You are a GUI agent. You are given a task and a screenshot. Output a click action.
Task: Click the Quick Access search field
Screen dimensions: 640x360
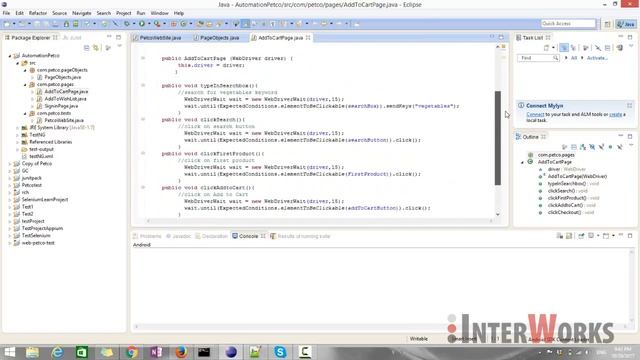(568, 24)
